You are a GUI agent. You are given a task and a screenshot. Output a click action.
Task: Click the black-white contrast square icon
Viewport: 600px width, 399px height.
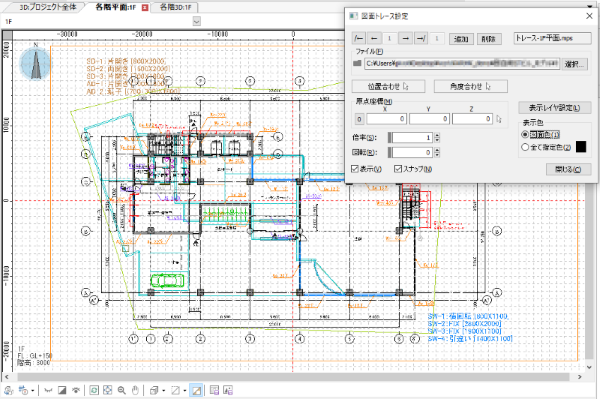62,391
